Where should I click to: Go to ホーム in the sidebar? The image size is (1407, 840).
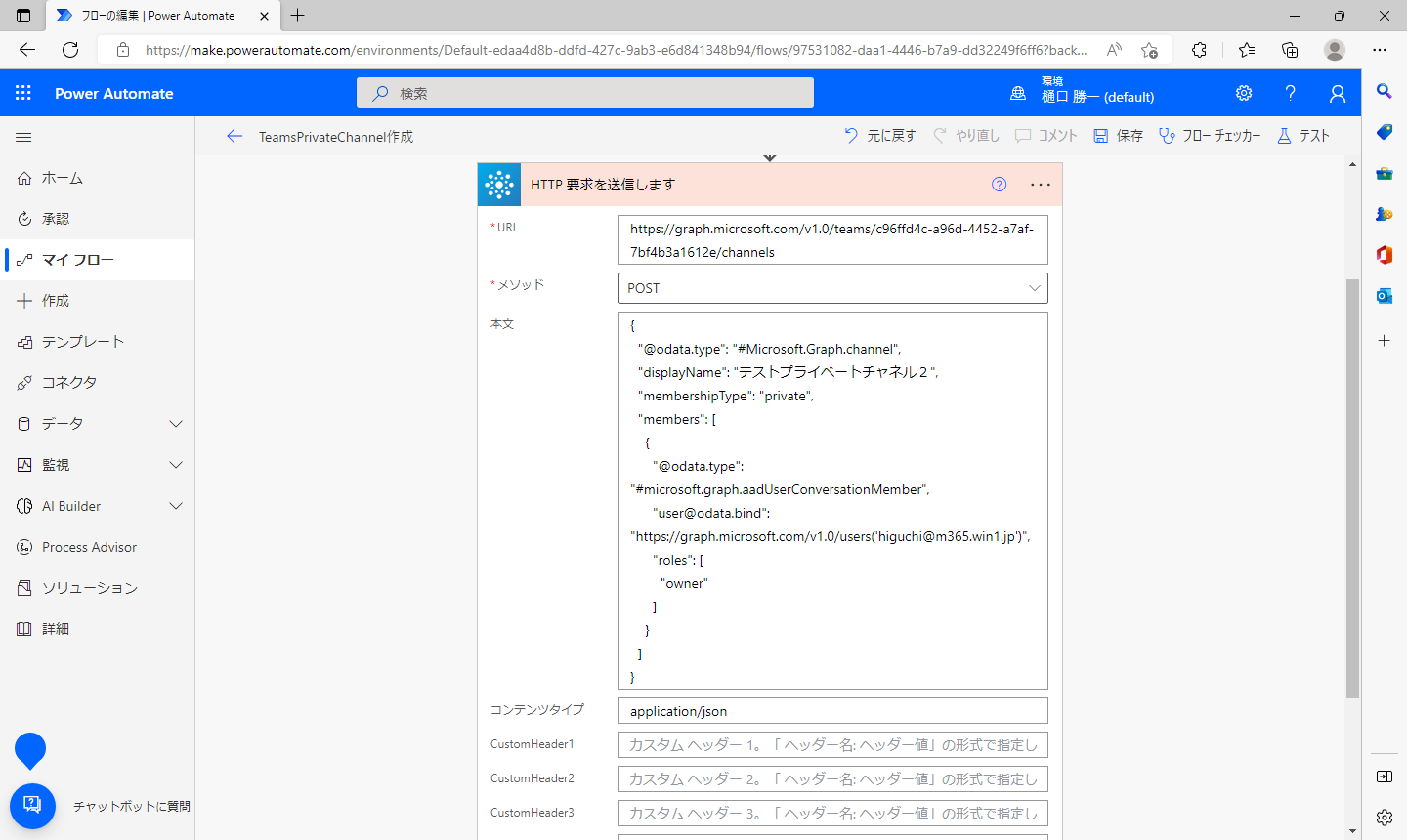tap(98, 178)
